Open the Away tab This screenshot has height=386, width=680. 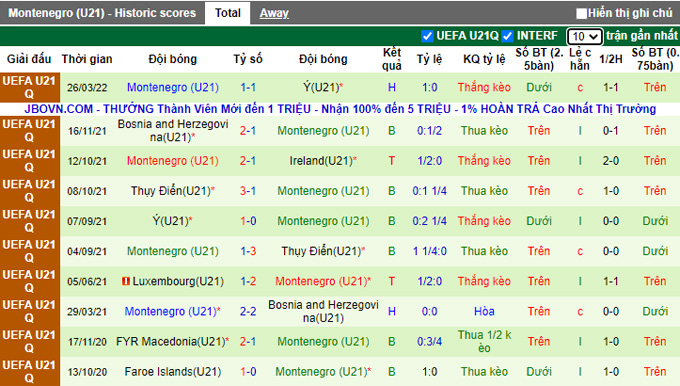pyautogui.click(x=274, y=13)
